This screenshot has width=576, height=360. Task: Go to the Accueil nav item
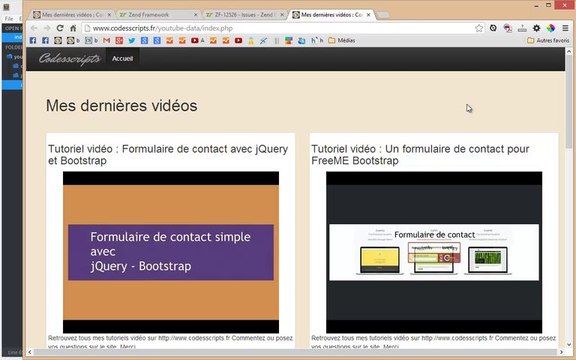(122, 58)
